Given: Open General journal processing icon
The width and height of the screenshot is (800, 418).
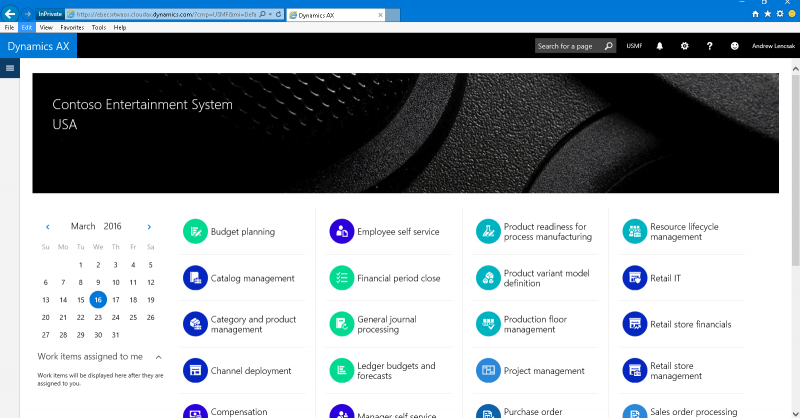Looking at the screenshot, I should [342, 324].
